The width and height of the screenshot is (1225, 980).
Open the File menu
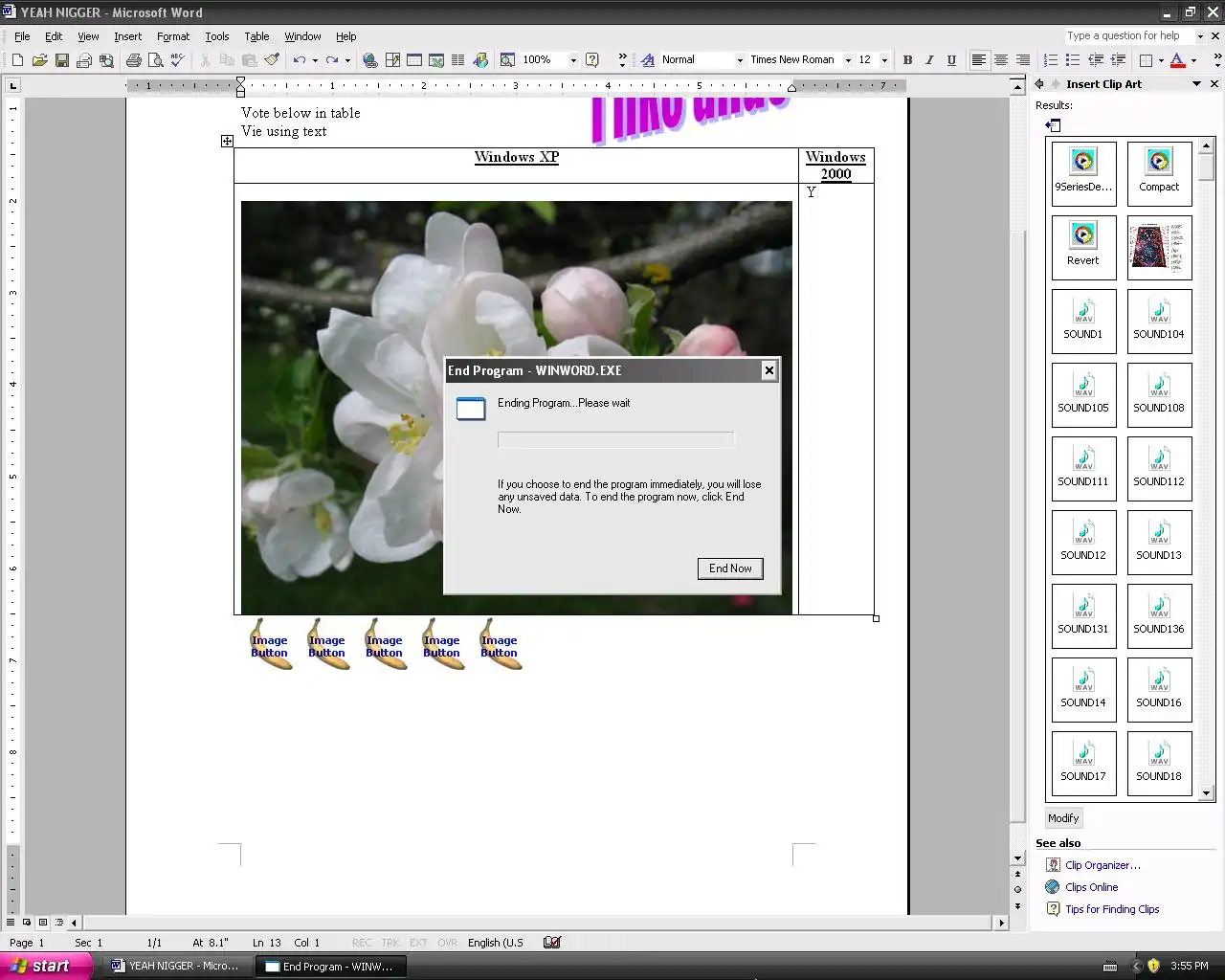[22, 36]
